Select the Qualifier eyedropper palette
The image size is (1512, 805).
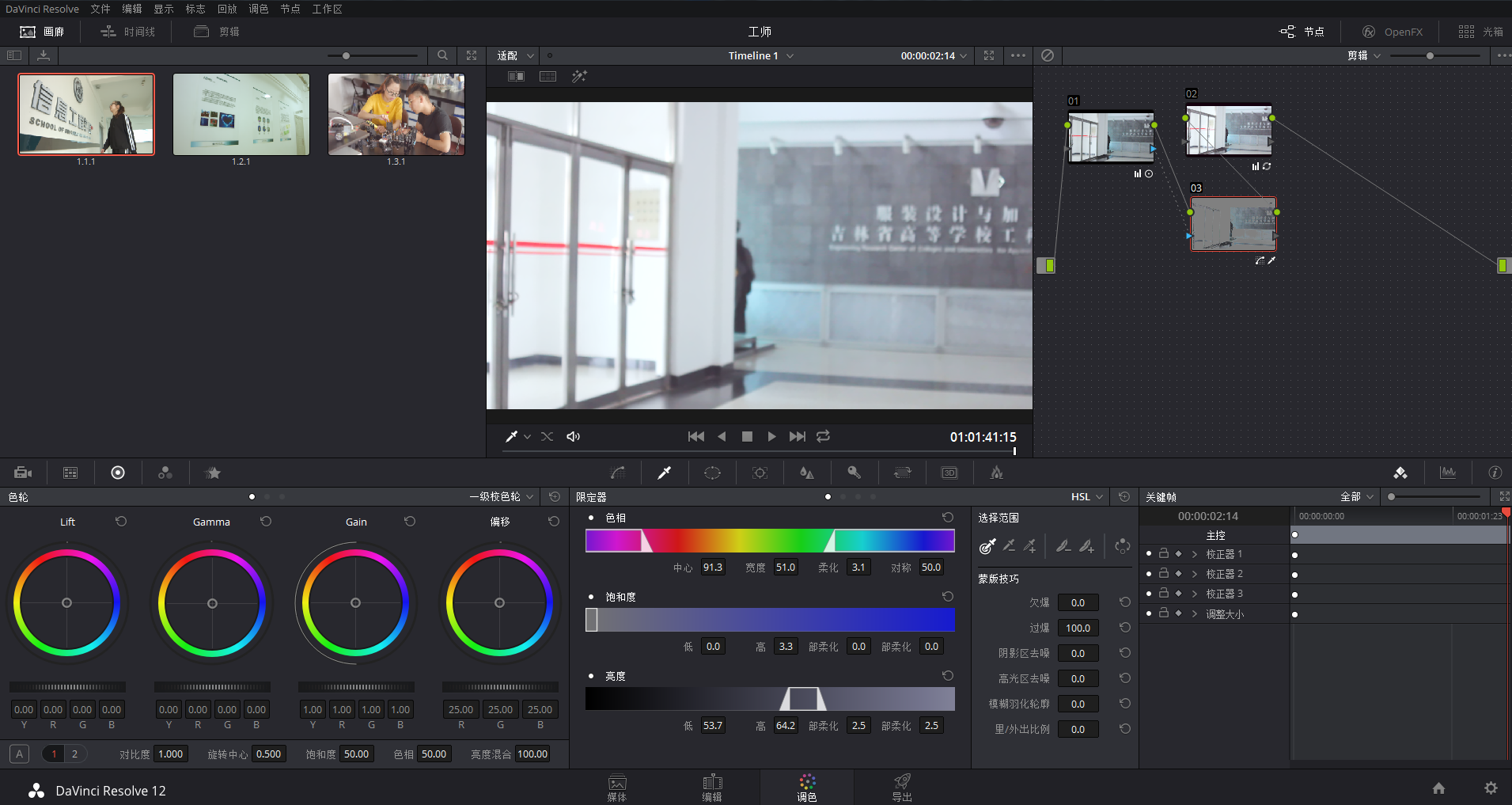coord(665,473)
